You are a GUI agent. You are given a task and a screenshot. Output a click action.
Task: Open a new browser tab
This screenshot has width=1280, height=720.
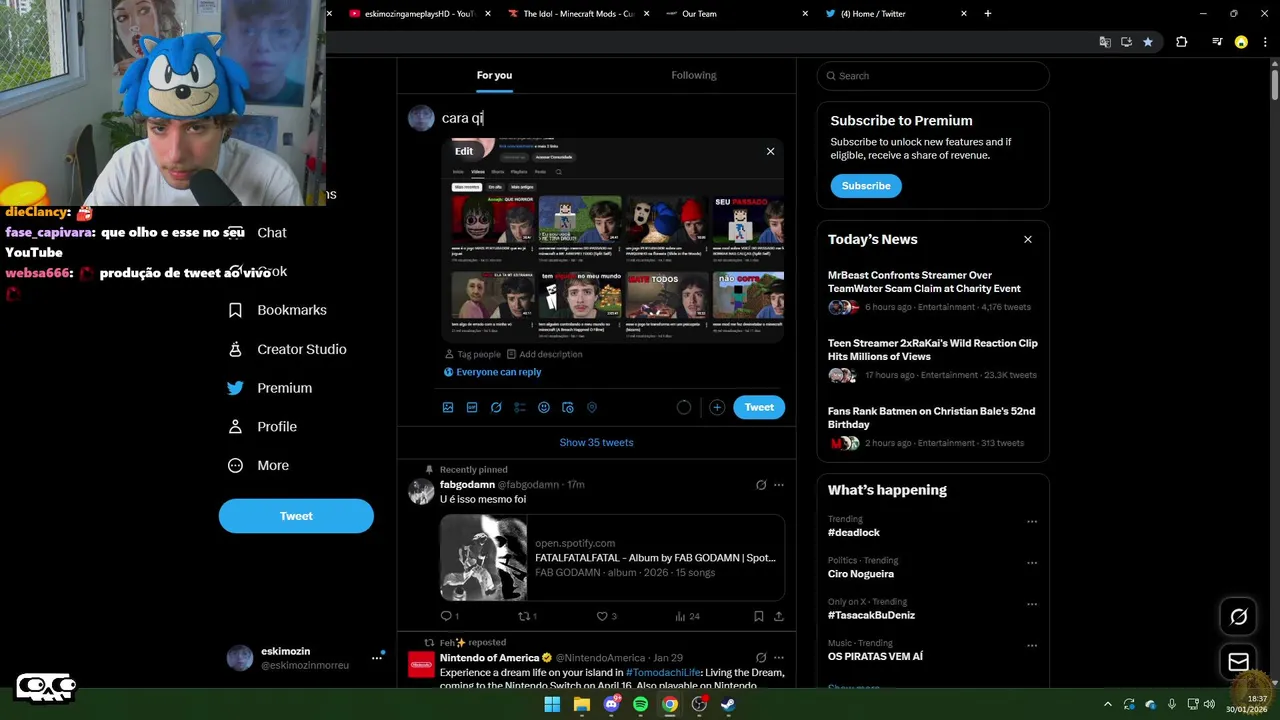988,14
